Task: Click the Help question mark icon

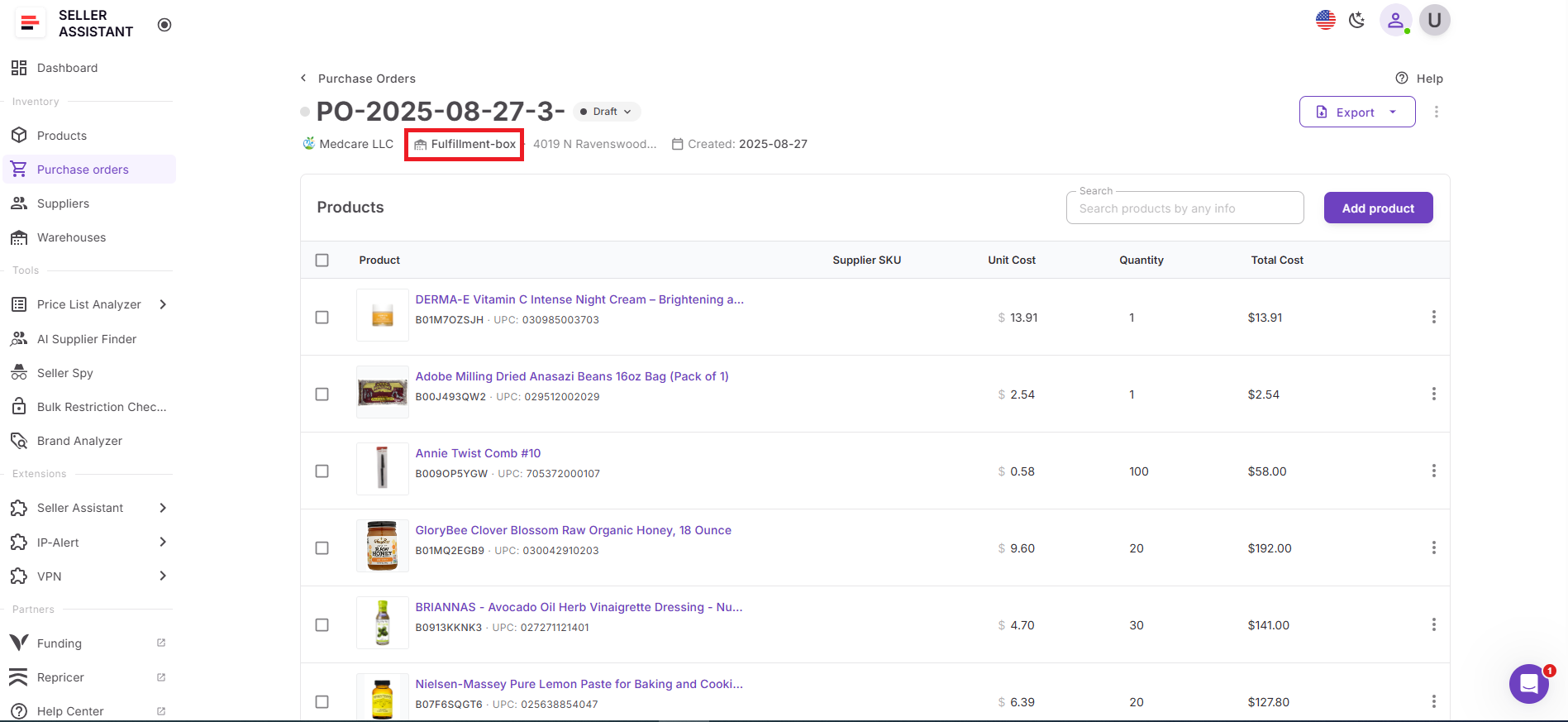Action: tap(1402, 79)
